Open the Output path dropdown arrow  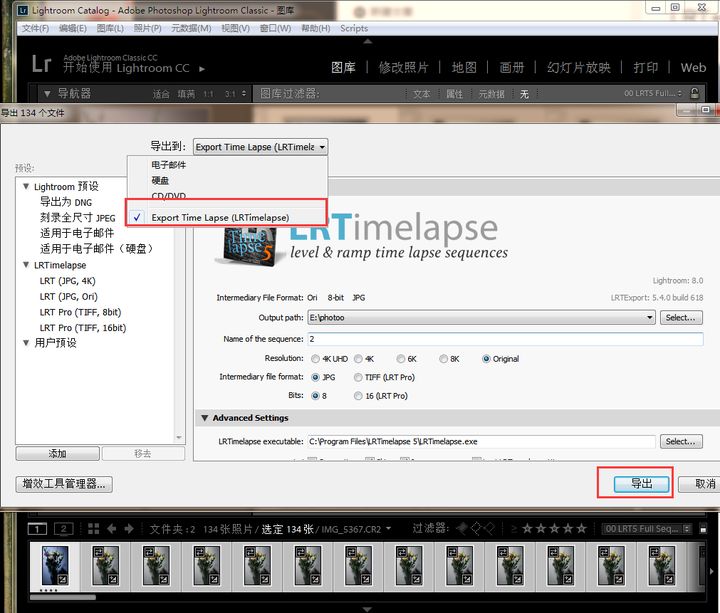[x=649, y=317]
